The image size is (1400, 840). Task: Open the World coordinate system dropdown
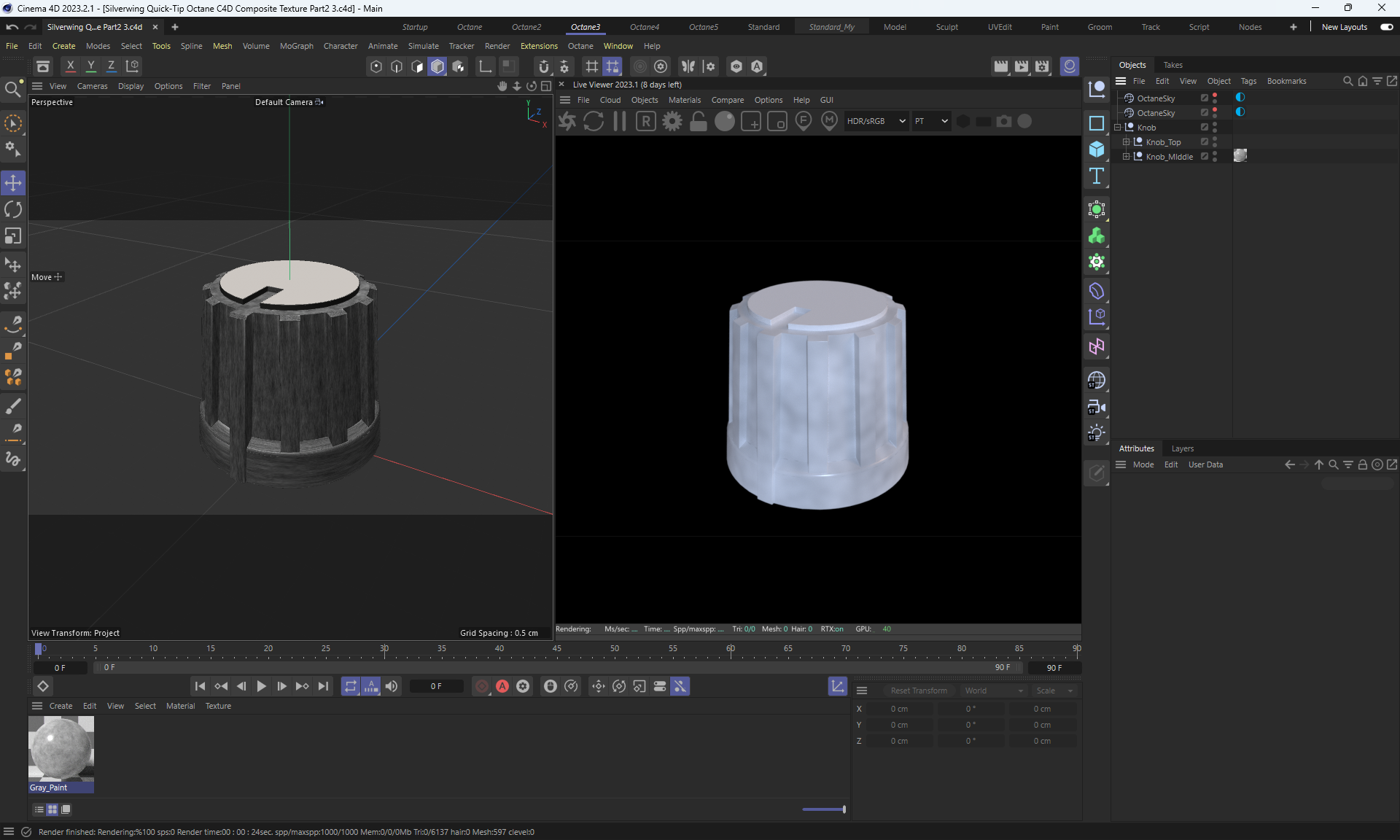pos(993,691)
